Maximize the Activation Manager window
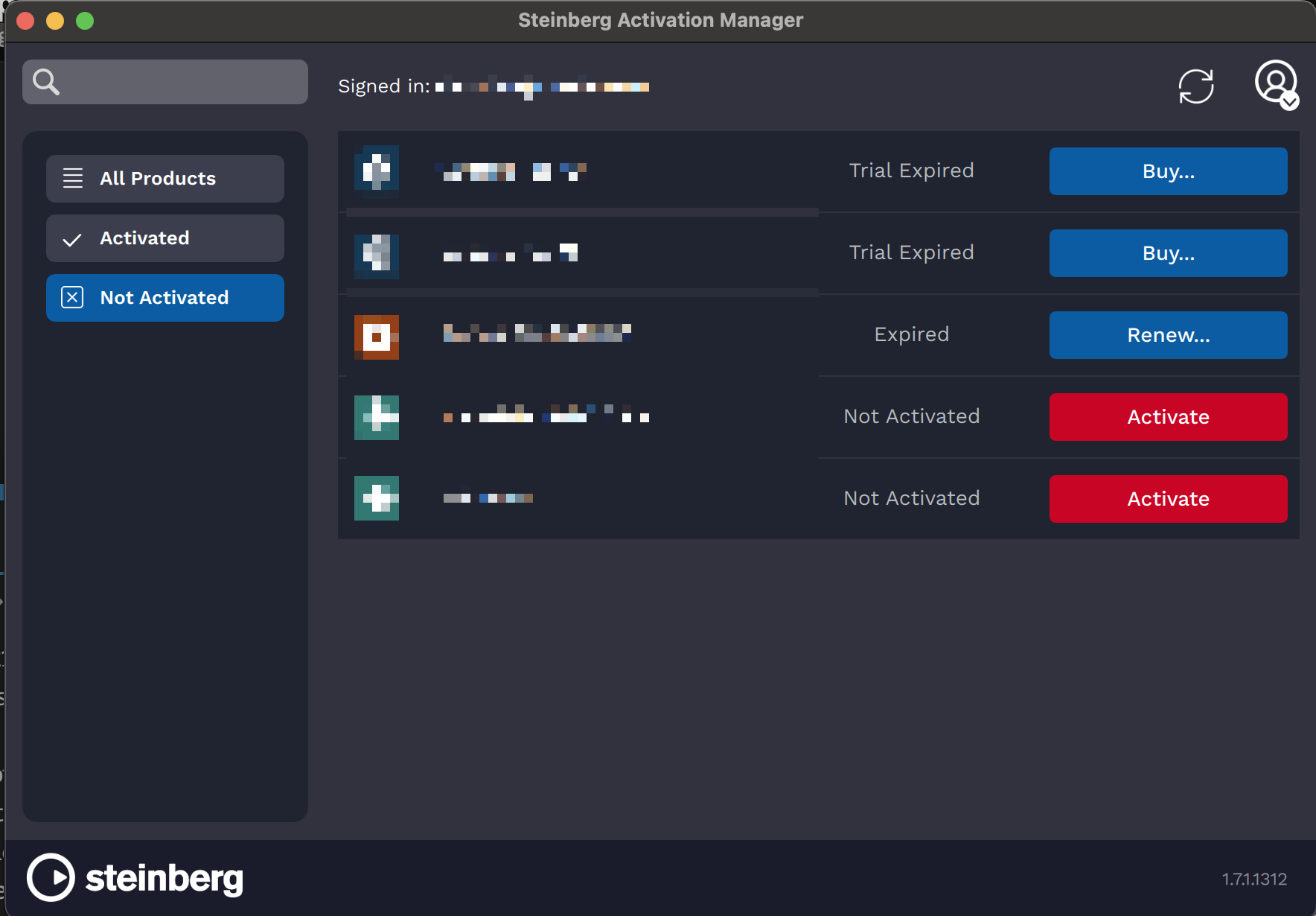Viewport: 1316px width, 916px height. (x=85, y=21)
